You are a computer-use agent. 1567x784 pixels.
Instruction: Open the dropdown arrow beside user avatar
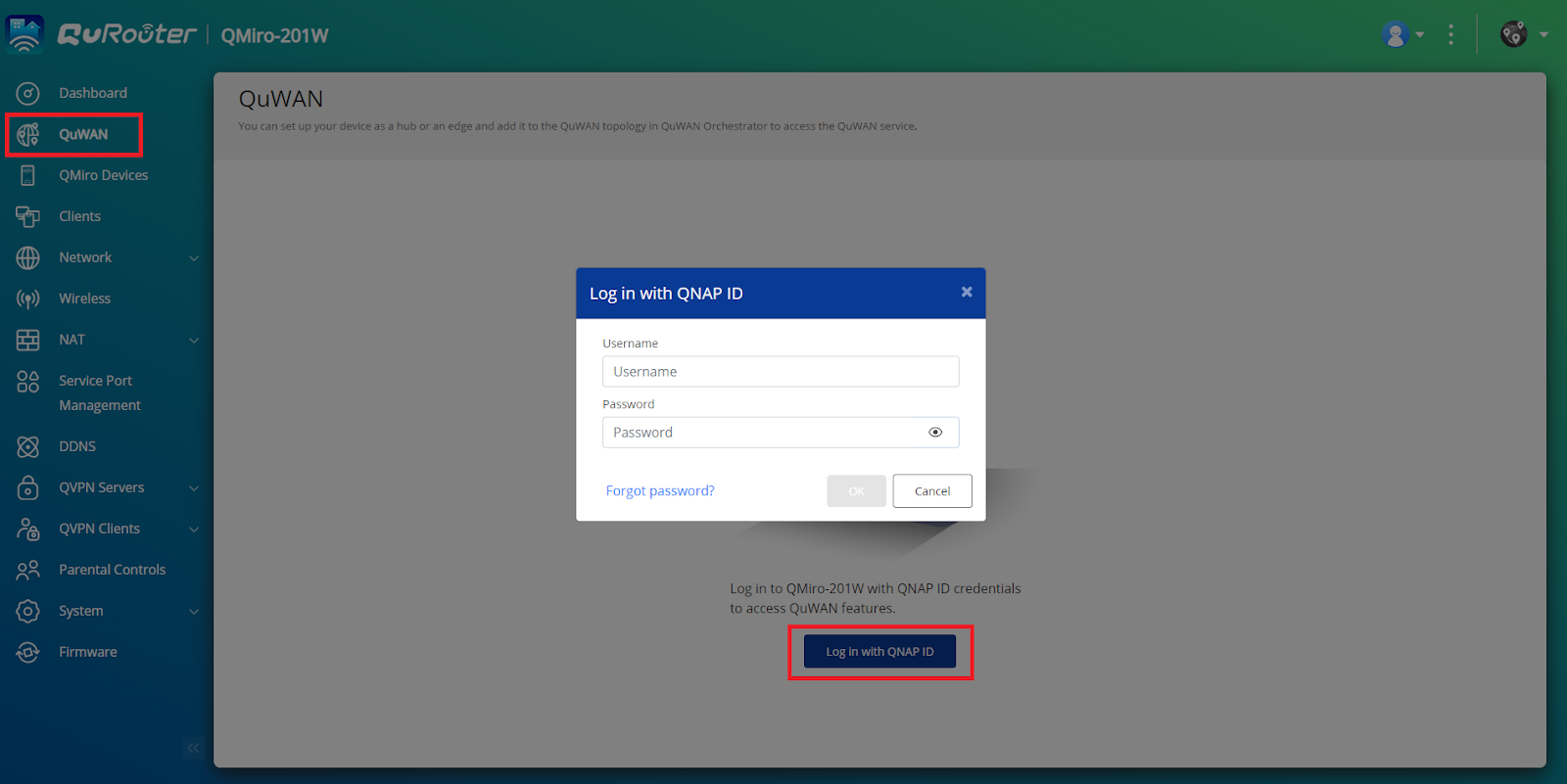(1420, 35)
